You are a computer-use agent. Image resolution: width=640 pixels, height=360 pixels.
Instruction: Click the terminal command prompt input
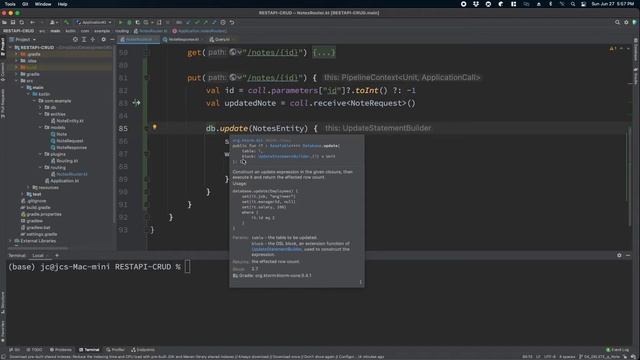point(187,267)
